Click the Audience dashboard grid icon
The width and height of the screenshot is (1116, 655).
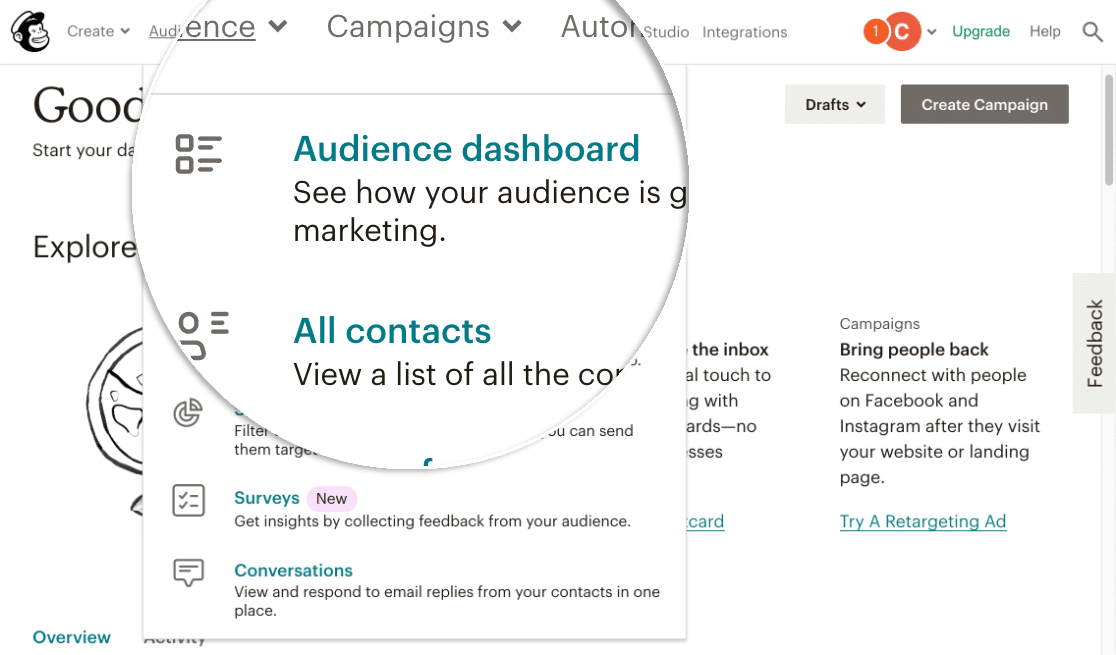pos(197,153)
